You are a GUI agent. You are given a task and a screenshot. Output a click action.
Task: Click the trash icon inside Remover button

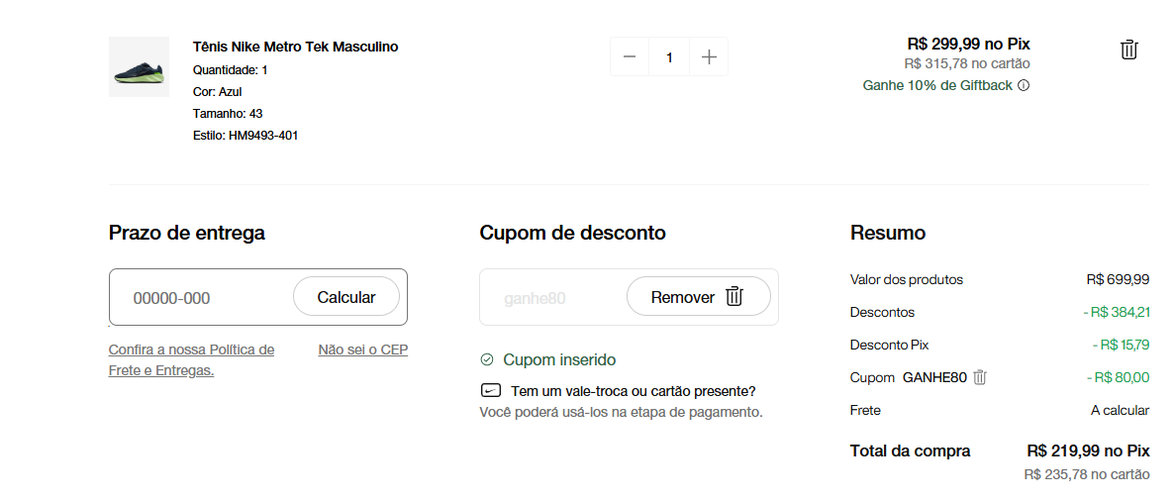pos(734,296)
